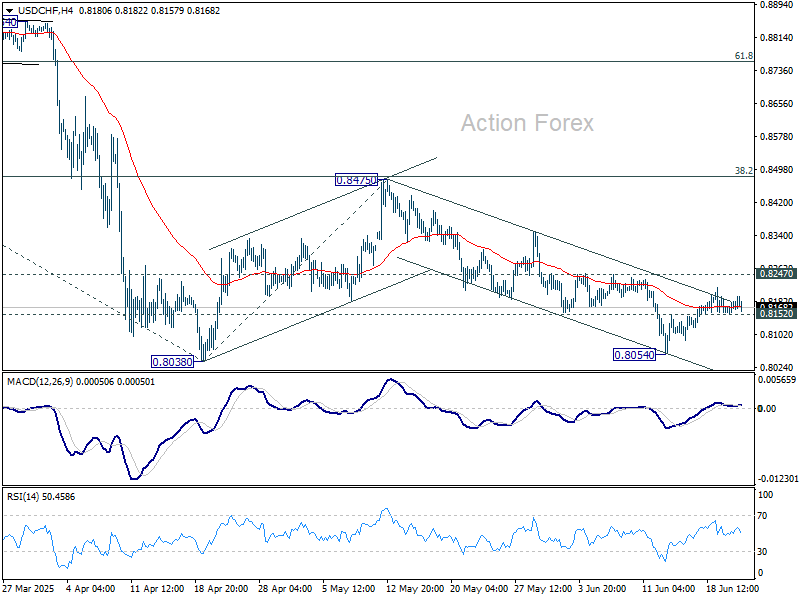Screen dimensions: 800x600
Task: Click the 0.87360 price axis value
Action: click(777, 70)
